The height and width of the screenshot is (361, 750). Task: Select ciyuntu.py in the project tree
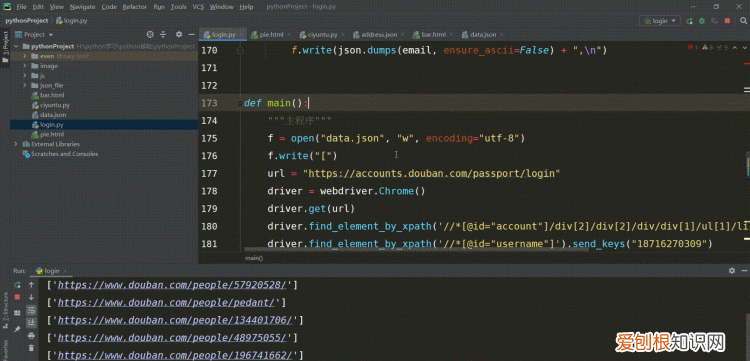55,105
